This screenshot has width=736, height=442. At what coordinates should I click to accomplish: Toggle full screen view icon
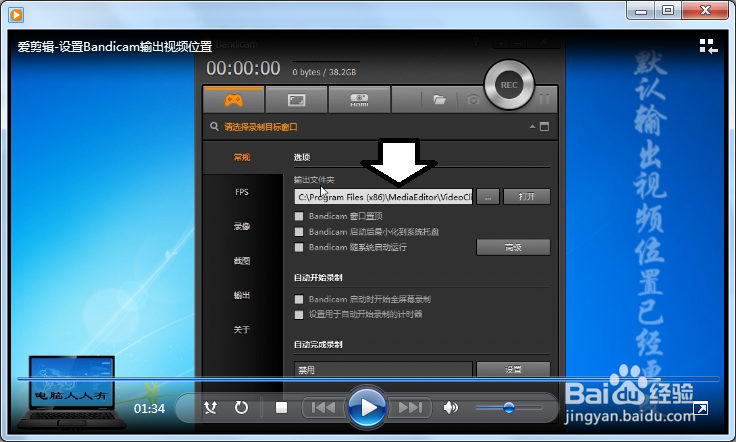pyautogui.click(x=700, y=408)
